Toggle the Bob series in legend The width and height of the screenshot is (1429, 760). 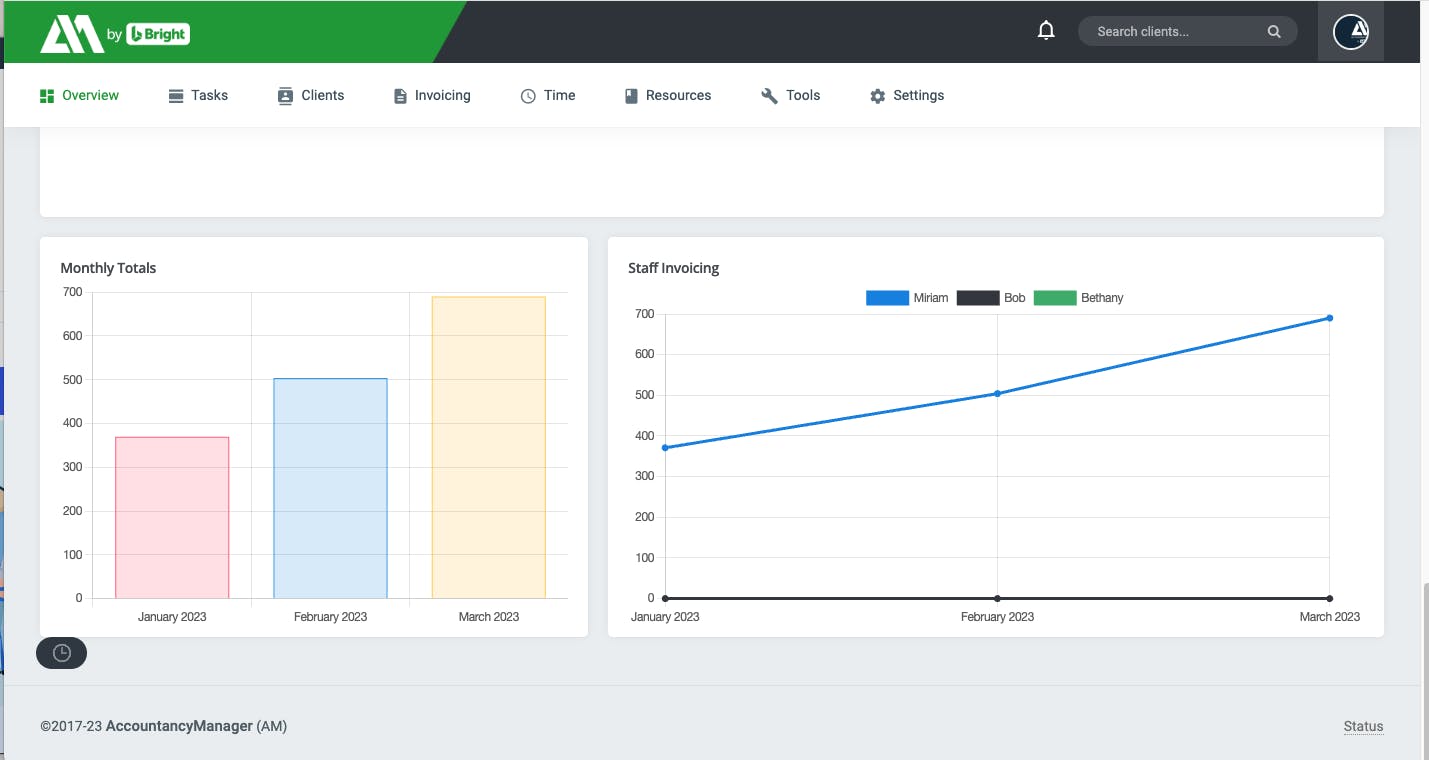click(x=991, y=298)
